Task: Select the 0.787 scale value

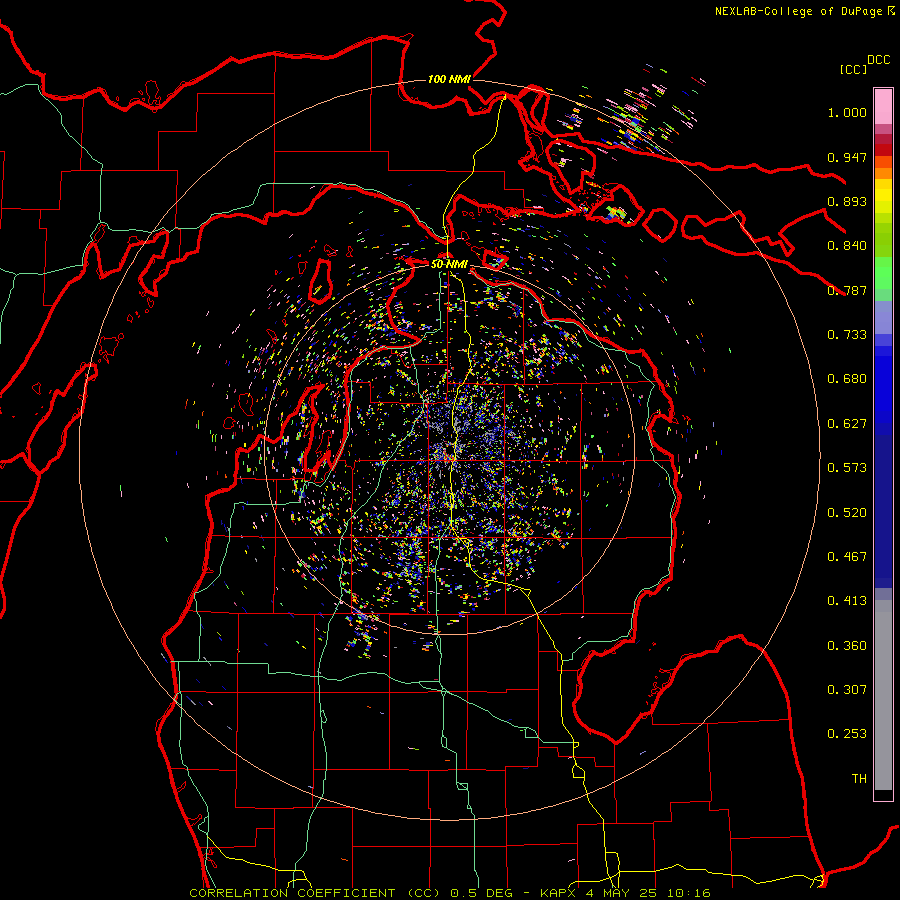Action: [x=847, y=290]
